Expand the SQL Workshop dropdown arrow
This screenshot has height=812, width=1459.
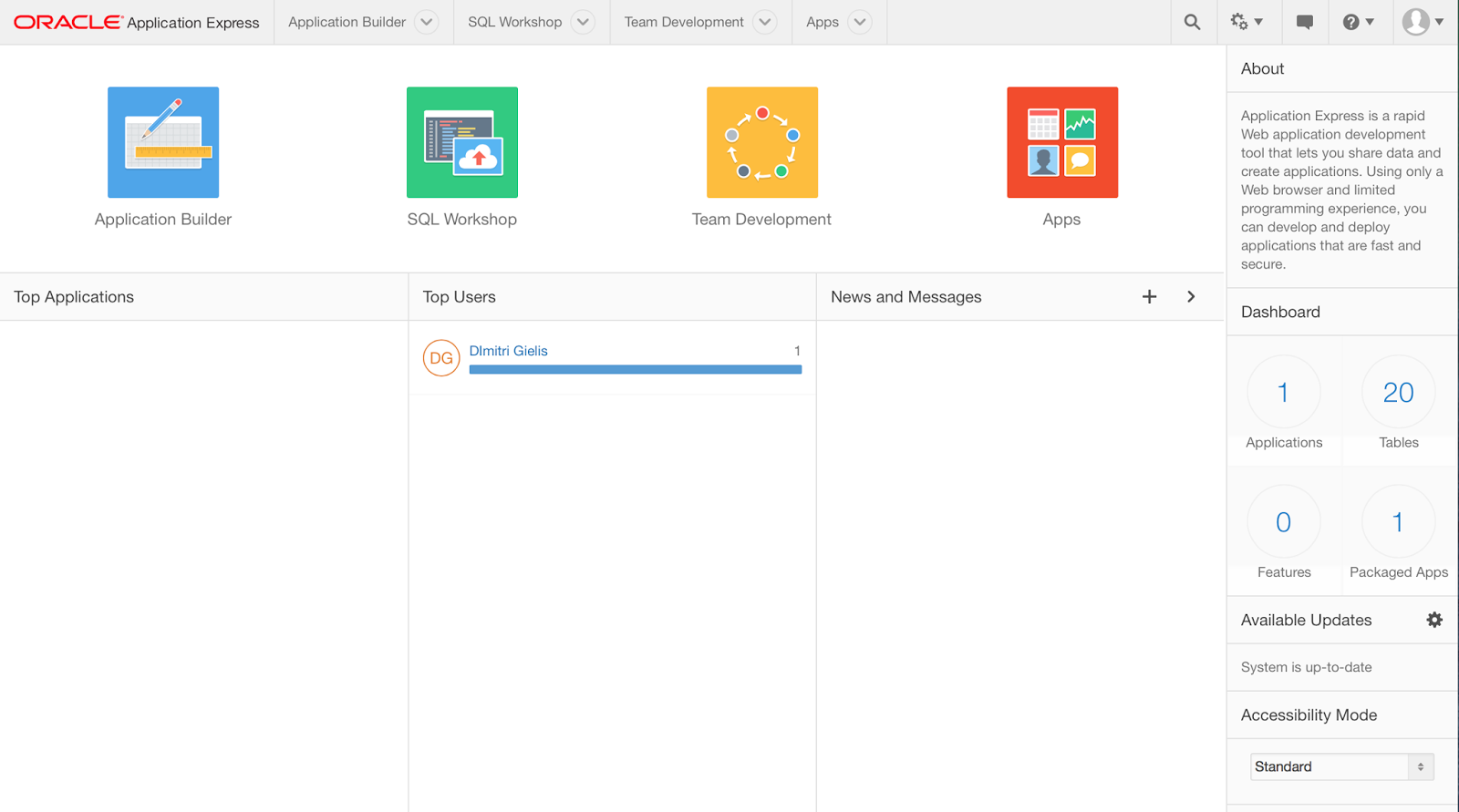pyautogui.click(x=583, y=22)
